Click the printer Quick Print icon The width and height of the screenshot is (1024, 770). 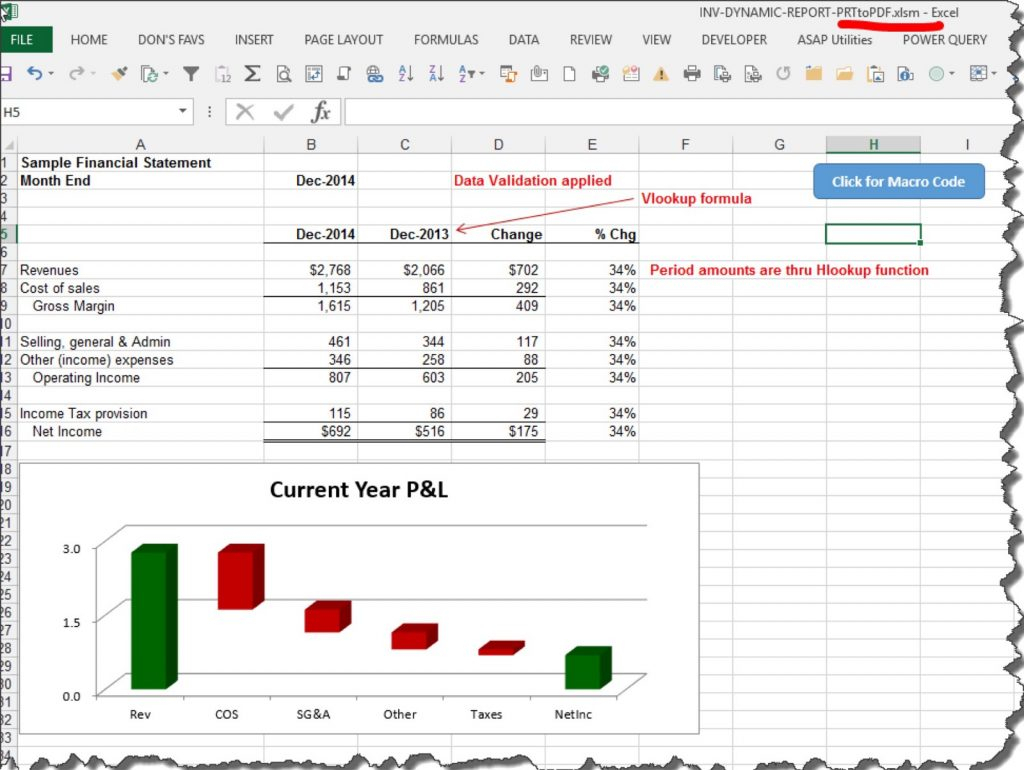(691, 73)
